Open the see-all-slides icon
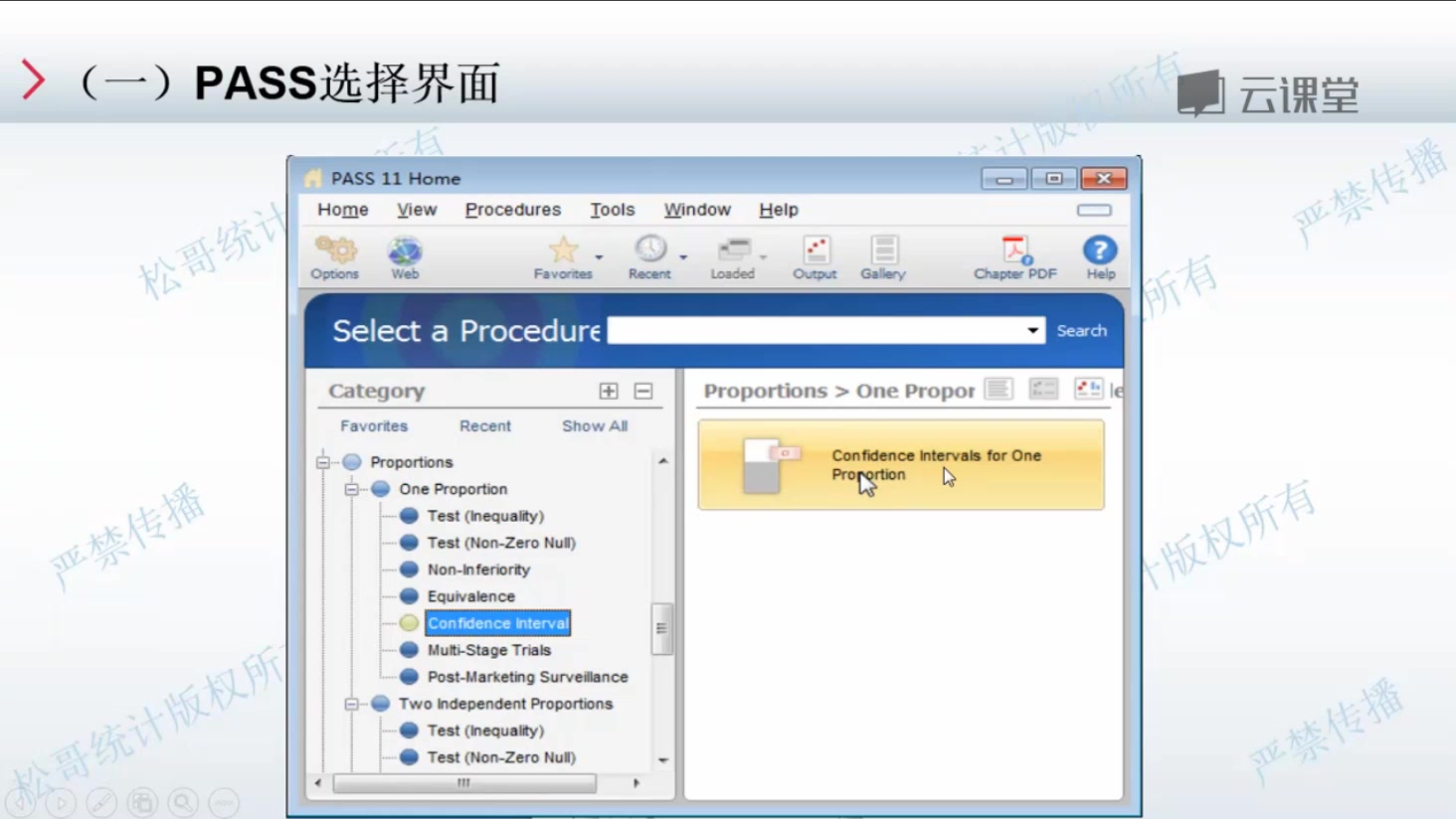The width and height of the screenshot is (1456, 819). (x=142, y=802)
